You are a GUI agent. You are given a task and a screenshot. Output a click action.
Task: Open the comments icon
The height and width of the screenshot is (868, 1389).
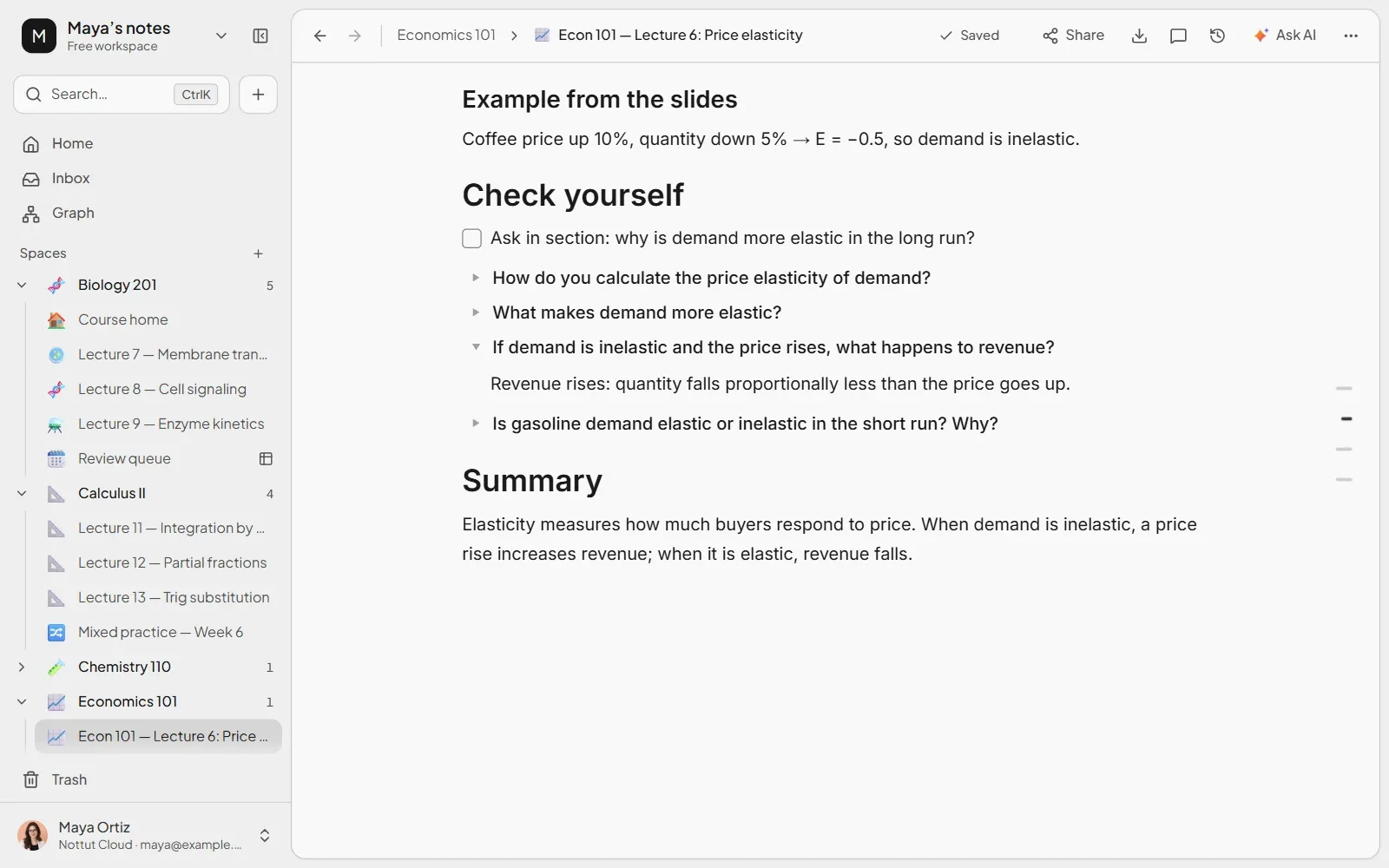[1178, 36]
